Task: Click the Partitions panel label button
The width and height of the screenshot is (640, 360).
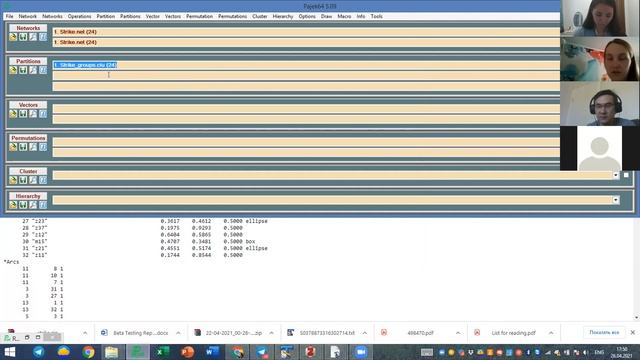Action: 28,61
